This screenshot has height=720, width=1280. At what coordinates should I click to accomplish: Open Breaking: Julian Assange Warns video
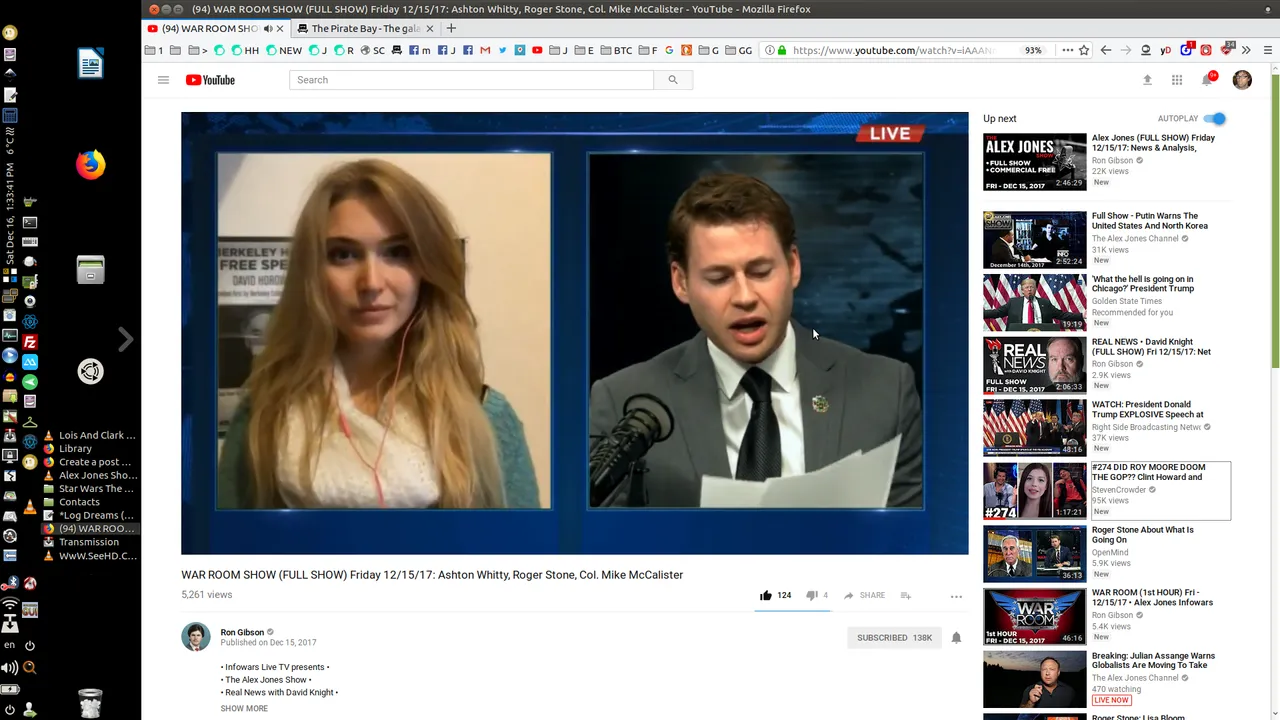click(x=1154, y=660)
